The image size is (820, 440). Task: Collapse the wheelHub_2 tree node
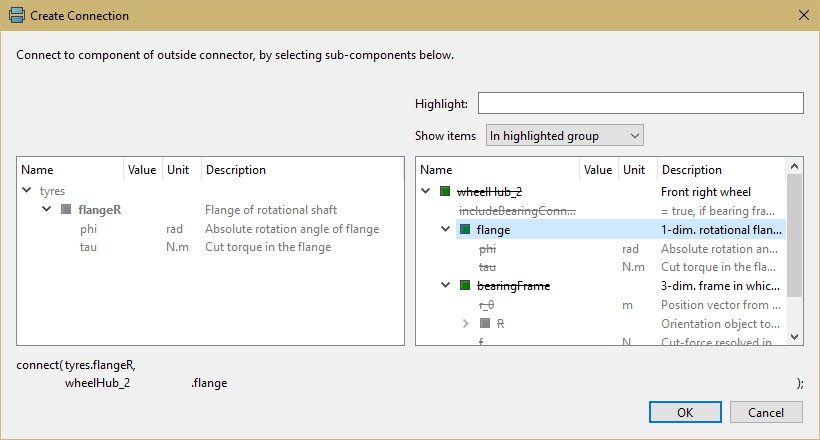click(426, 191)
